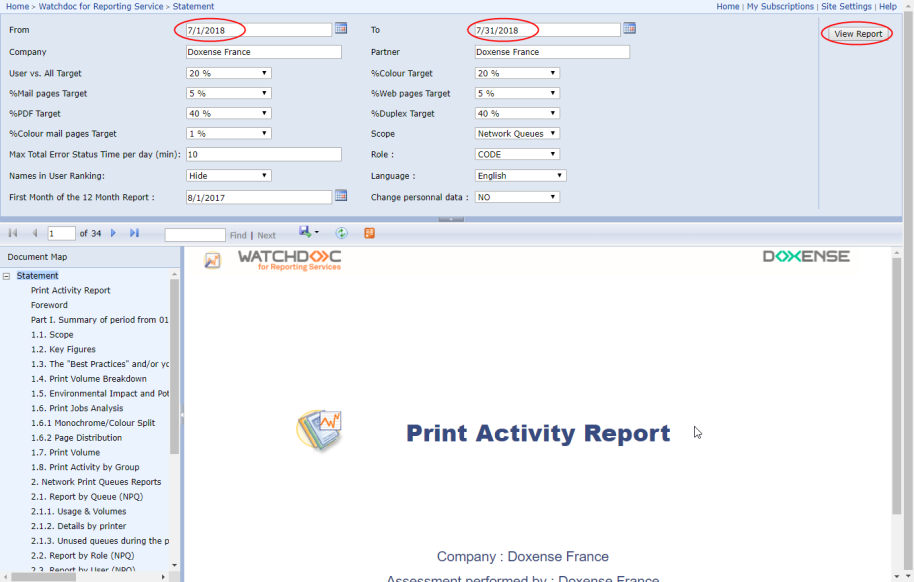
Task: Refresh the report with green arrows icon
Action: click(x=341, y=233)
